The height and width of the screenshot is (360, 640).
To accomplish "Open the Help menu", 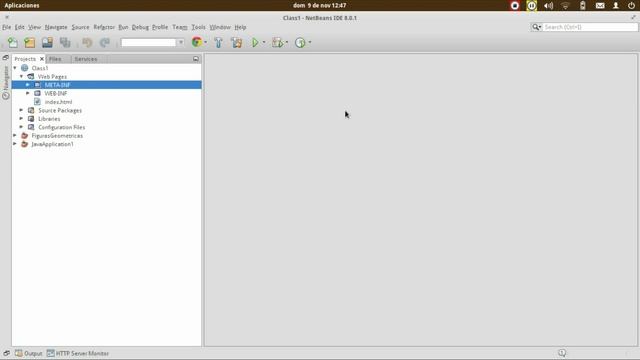I will (240, 27).
